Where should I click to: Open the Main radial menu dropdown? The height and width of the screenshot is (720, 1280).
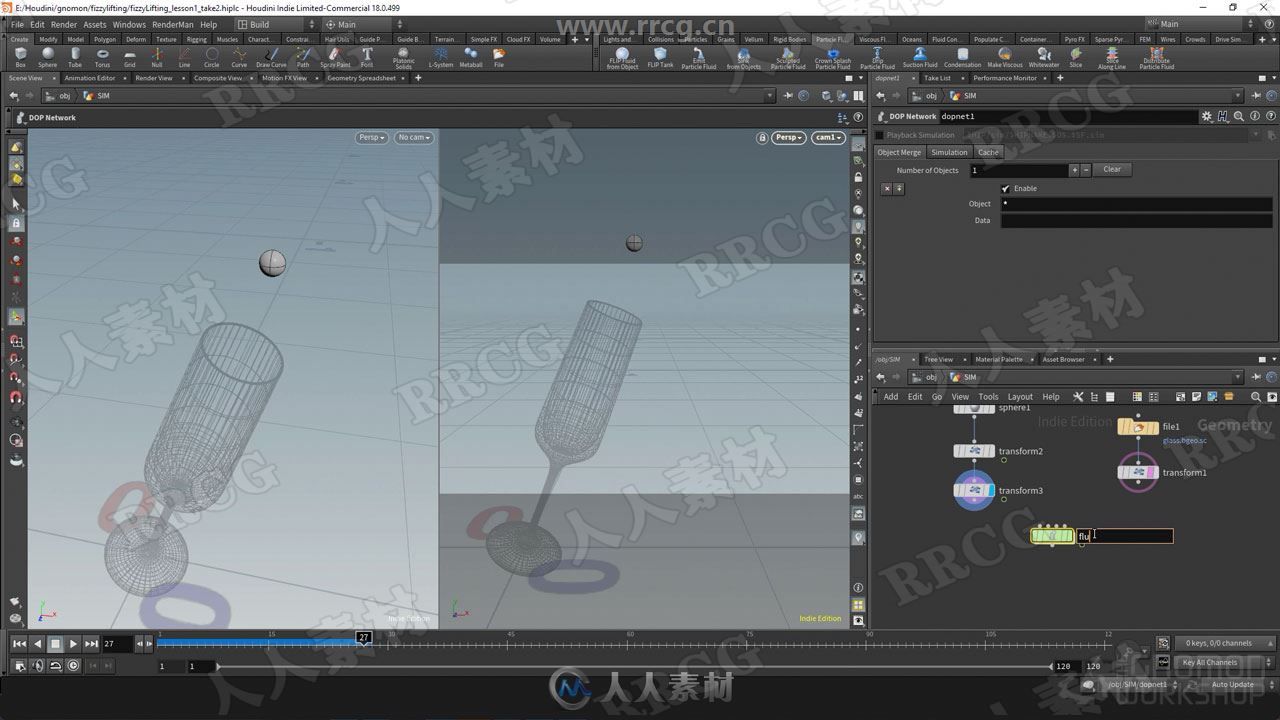(362, 24)
